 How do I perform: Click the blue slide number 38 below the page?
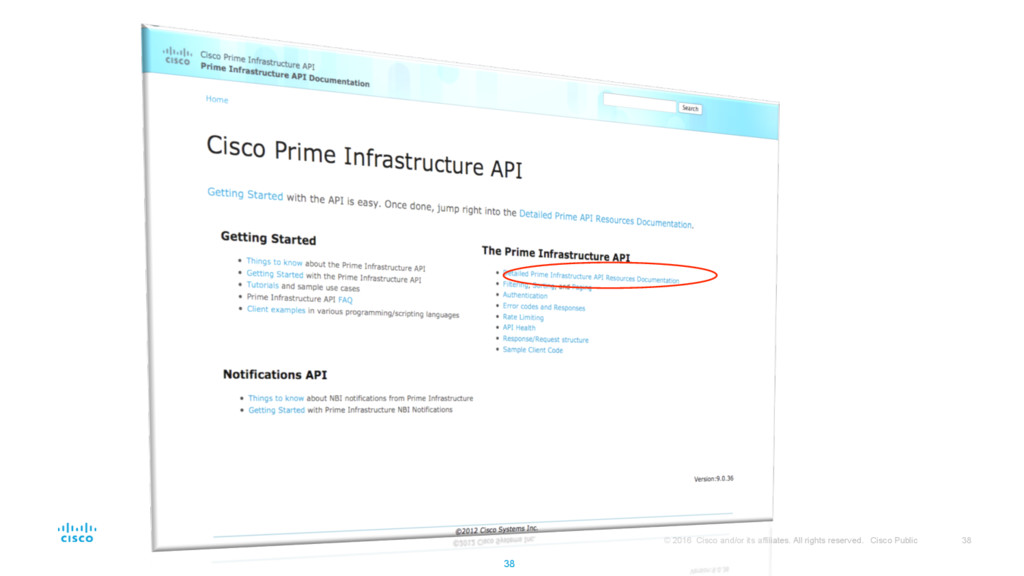[x=509, y=564]
